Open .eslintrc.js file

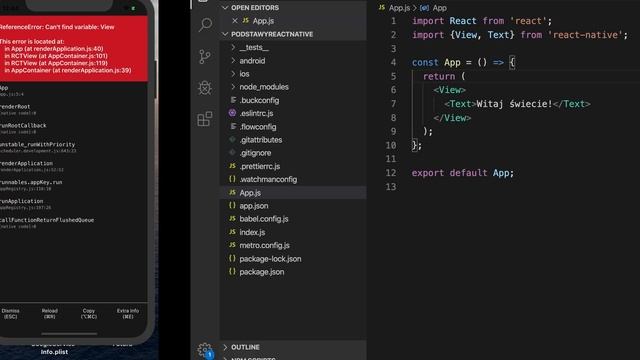(x=293, y=113)
